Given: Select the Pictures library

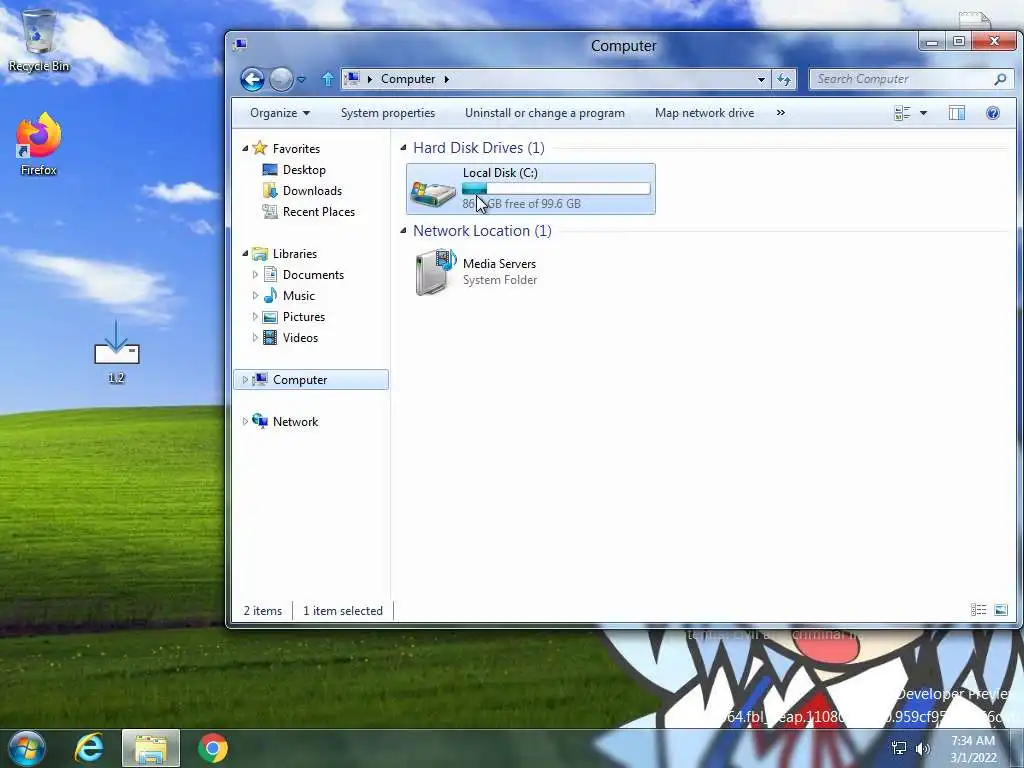Looking at the screenshot, I should click(x=304, y=317).
